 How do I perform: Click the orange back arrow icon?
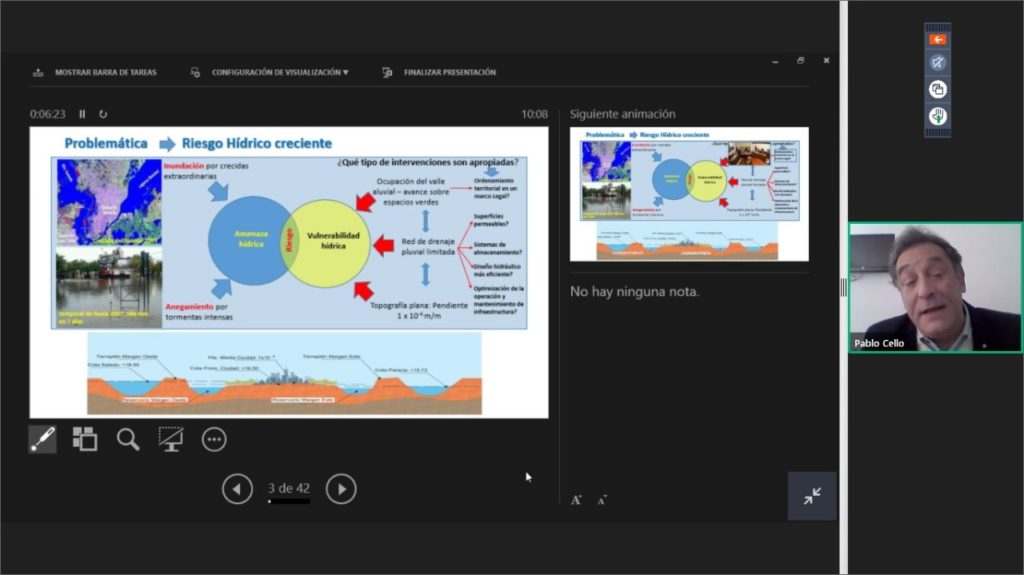click(937, 40)
